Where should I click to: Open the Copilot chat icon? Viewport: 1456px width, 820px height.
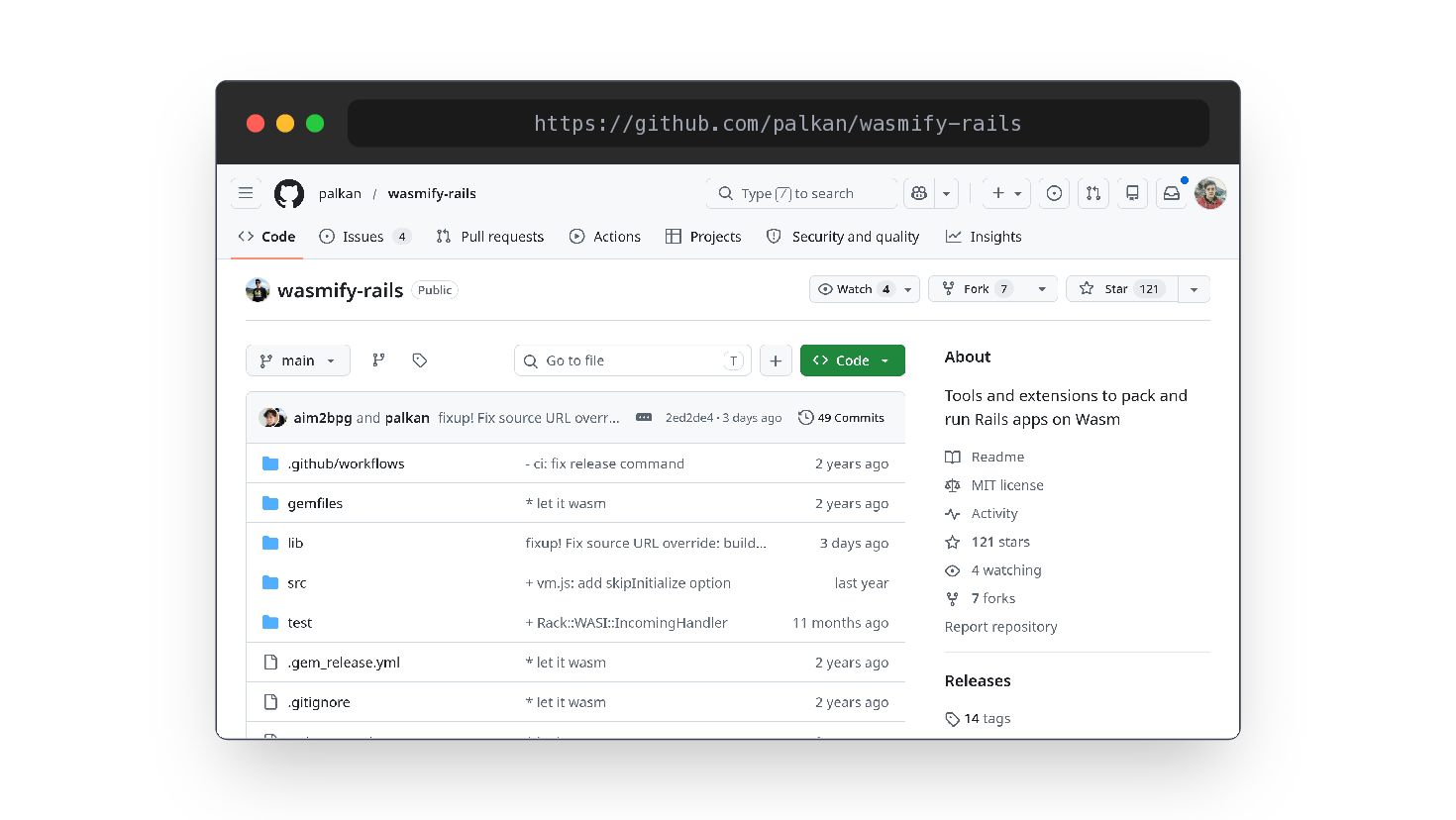919,193
